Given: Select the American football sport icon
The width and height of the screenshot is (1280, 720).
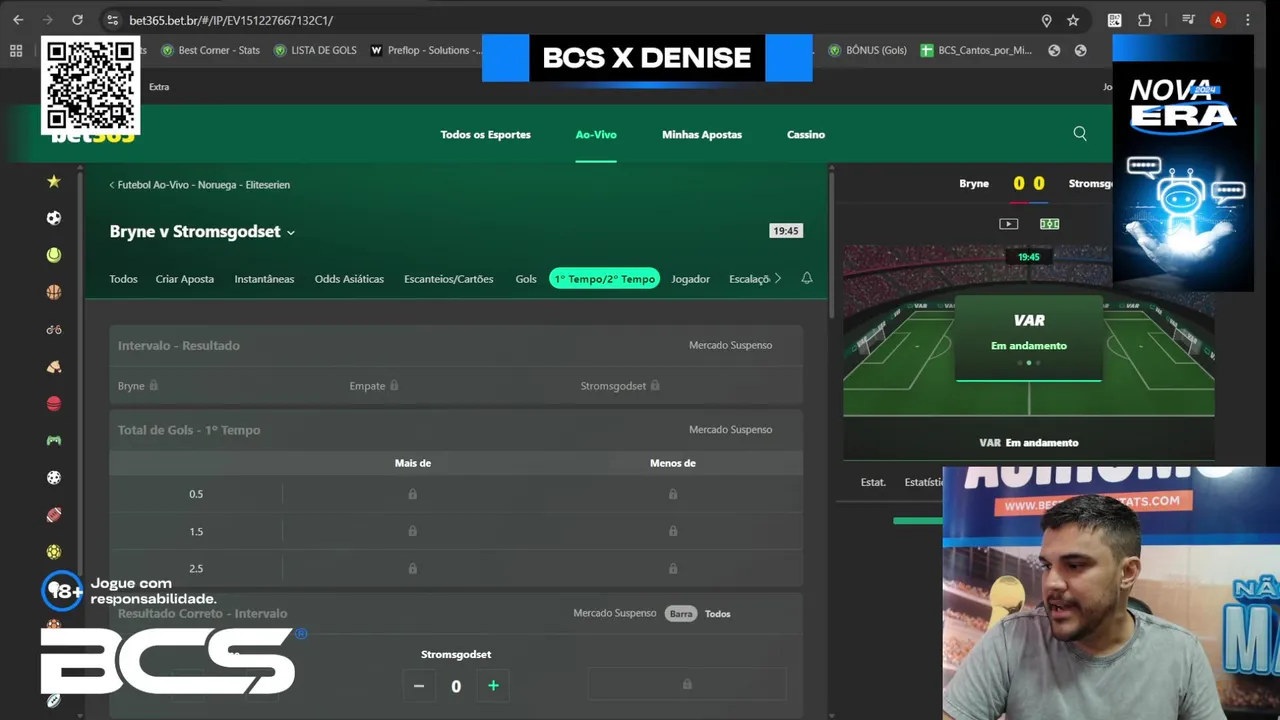Looking at the screenshot, I should [x=54, y=515].
